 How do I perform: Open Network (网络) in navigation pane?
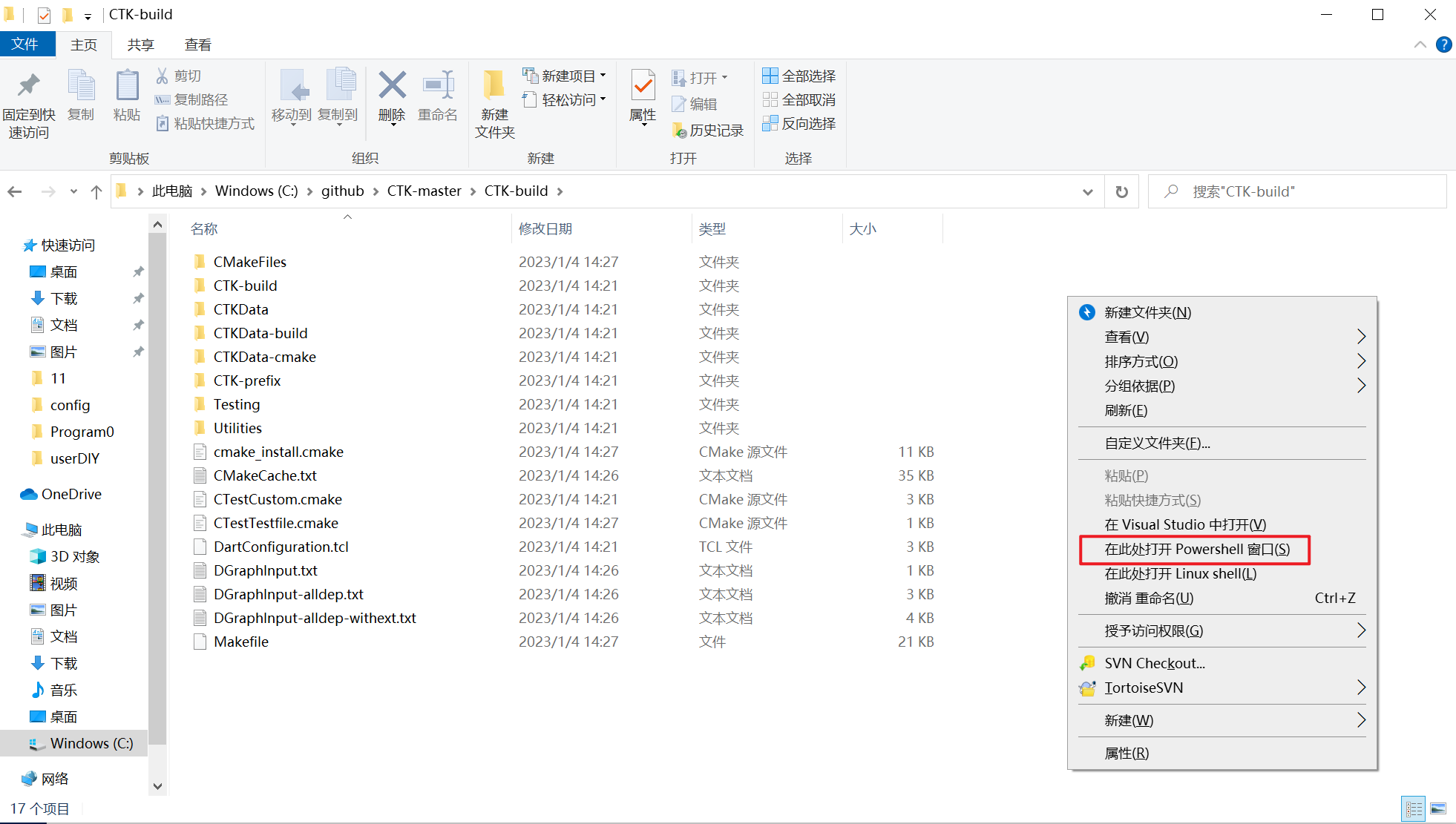click(55, 779)
